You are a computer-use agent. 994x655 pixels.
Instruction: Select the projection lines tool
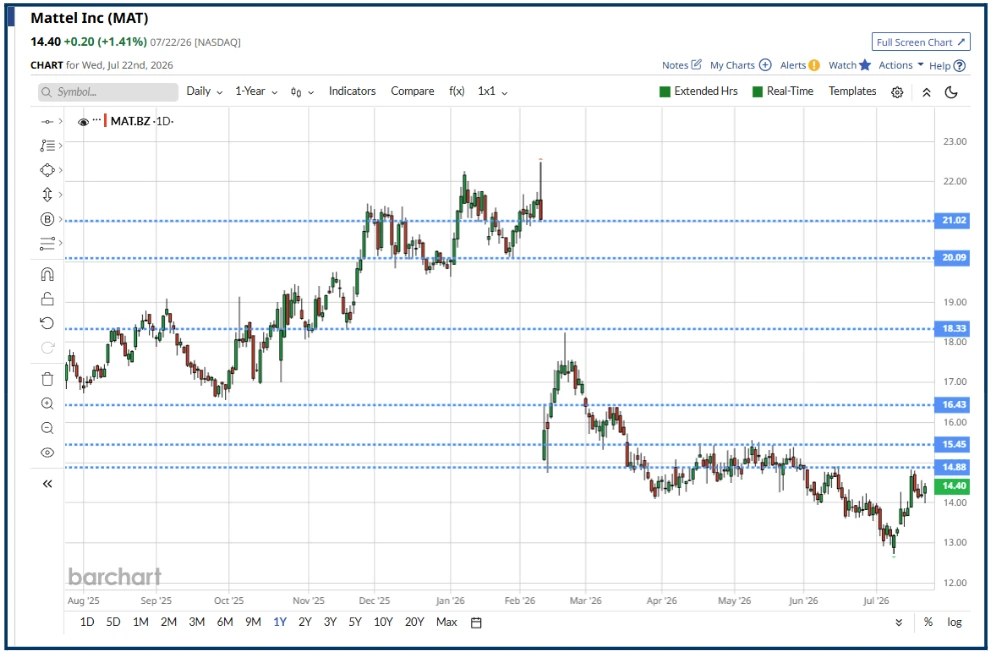[x=47, y=243]
